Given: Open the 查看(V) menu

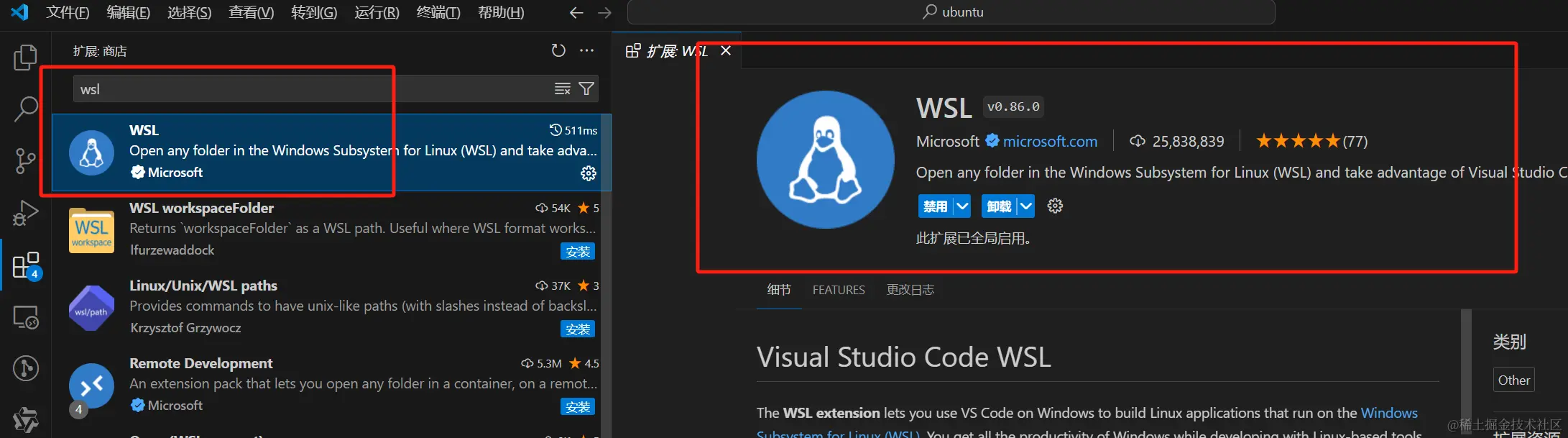Looking at the screenshot, I should point(252,12).
